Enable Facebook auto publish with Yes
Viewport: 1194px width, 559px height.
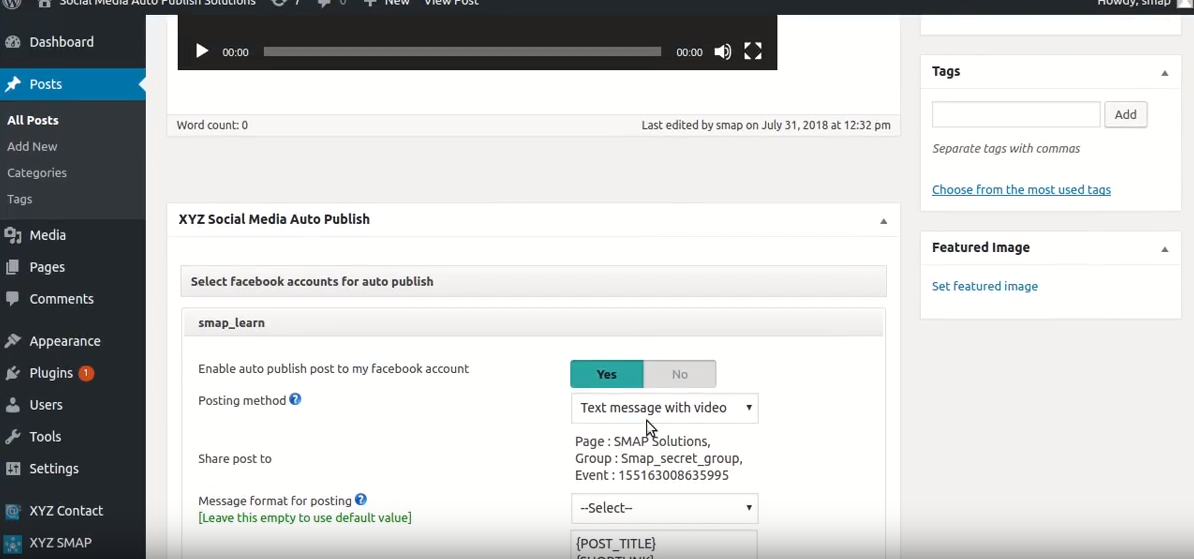click(x=607, y=374)
